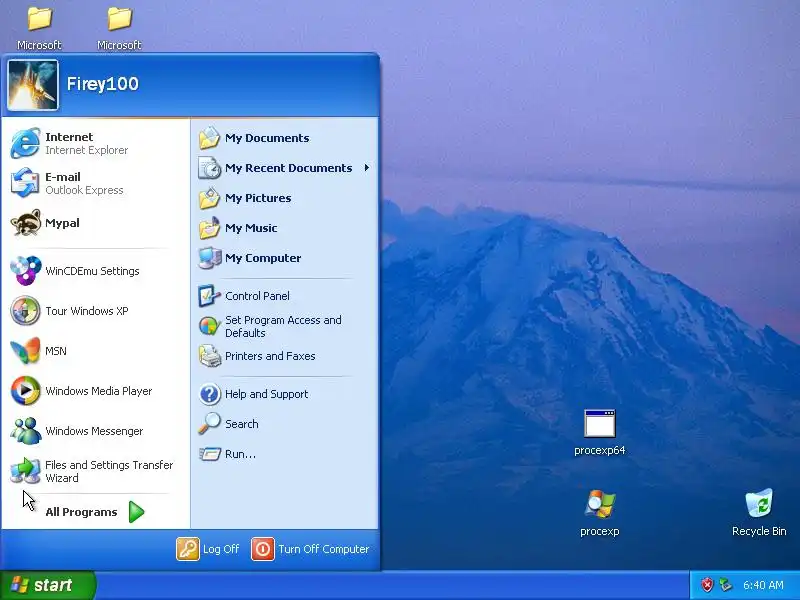Launch Files and Settings Transfer Wizard icon
Screen dimensions: 800x600
coord(25,470)
